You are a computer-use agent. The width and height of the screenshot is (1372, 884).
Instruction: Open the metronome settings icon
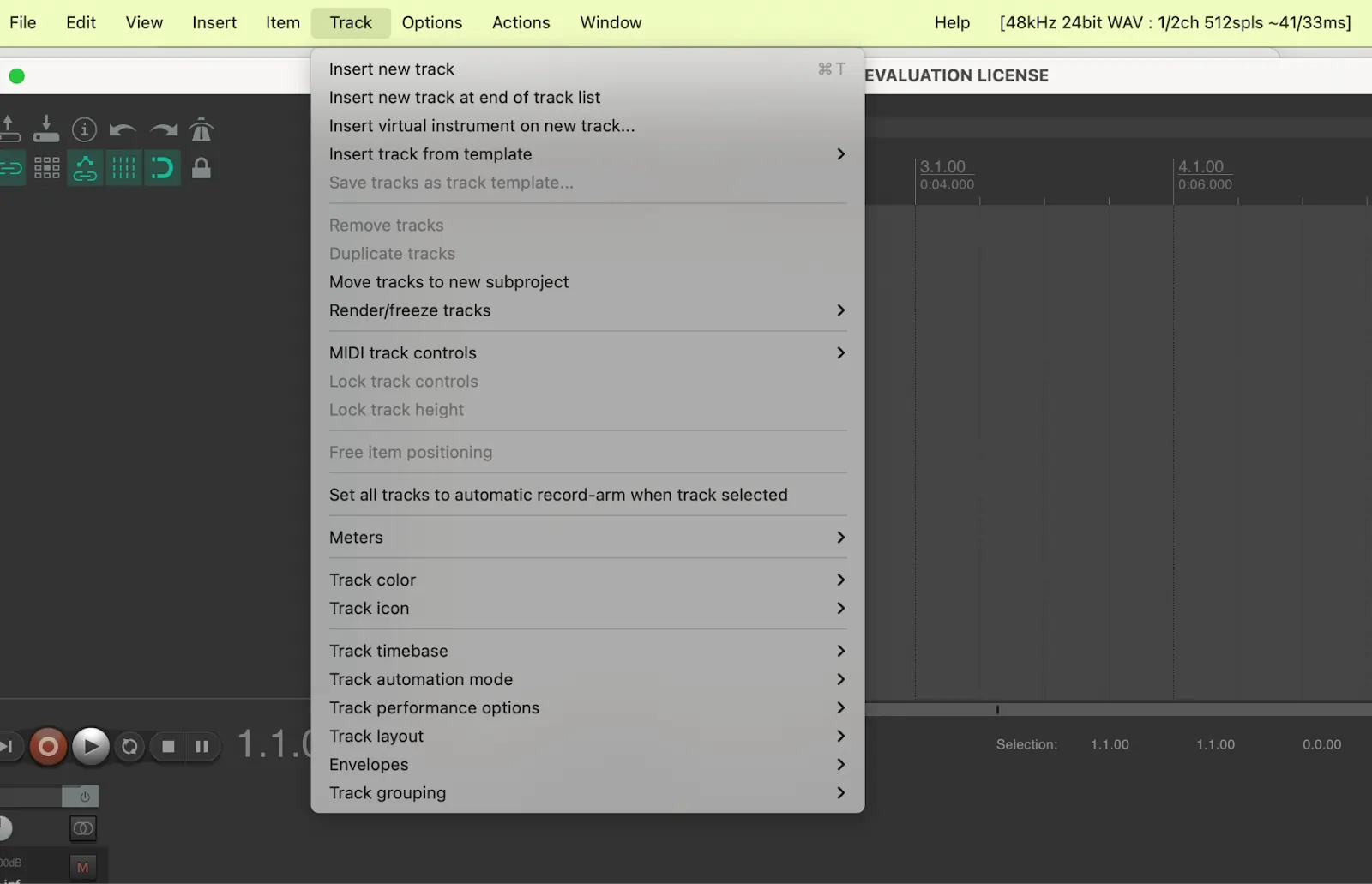[x=201, y=130]
